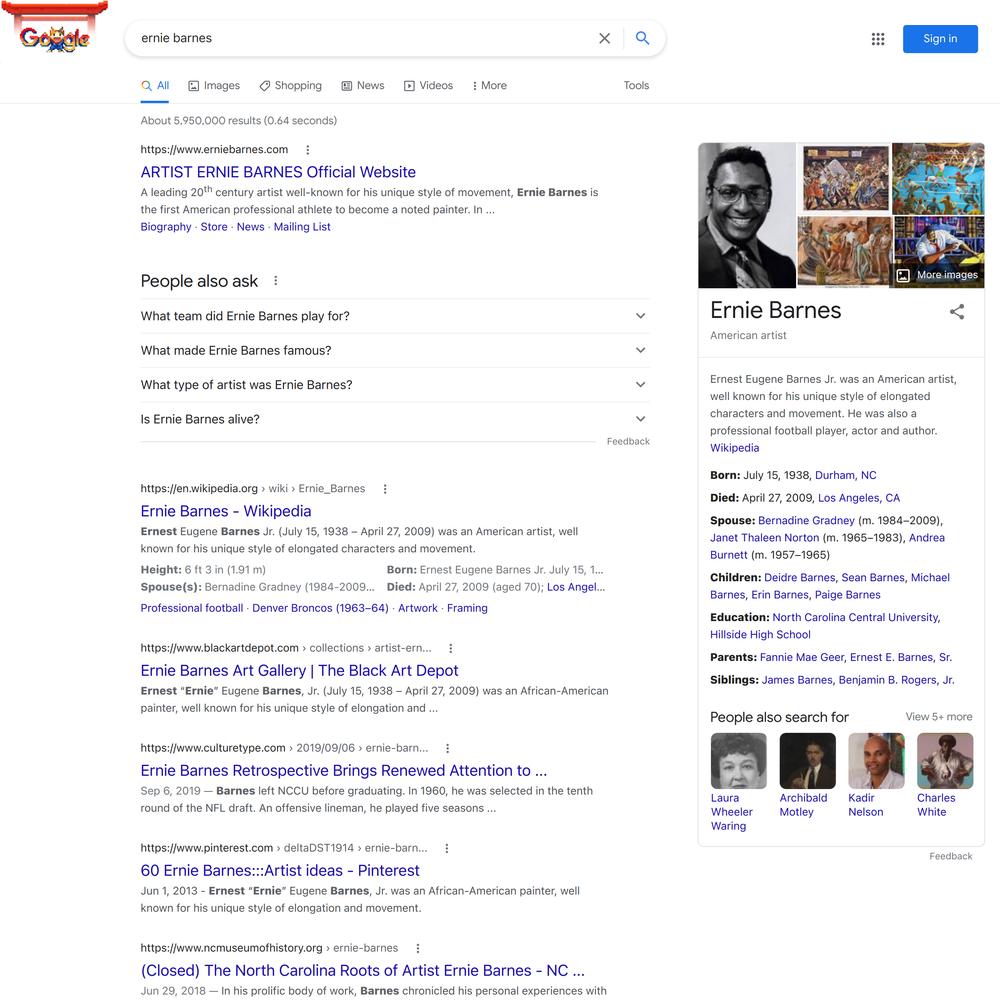Open the search Tools menu
This screenshot has width=1000, height=1000.
pyautogui.click(x=636, y=85)
